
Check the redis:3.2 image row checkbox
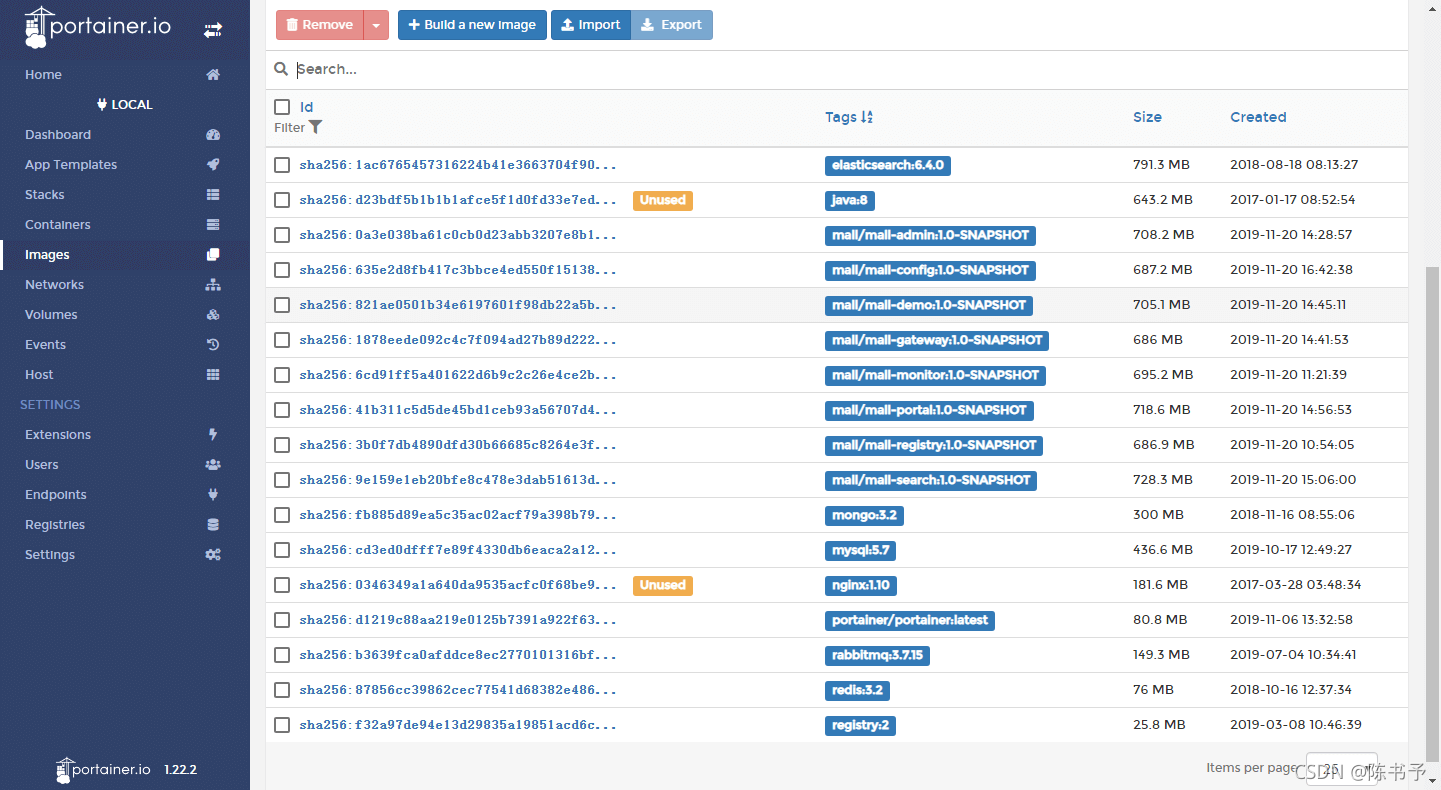tap(282, 690)
